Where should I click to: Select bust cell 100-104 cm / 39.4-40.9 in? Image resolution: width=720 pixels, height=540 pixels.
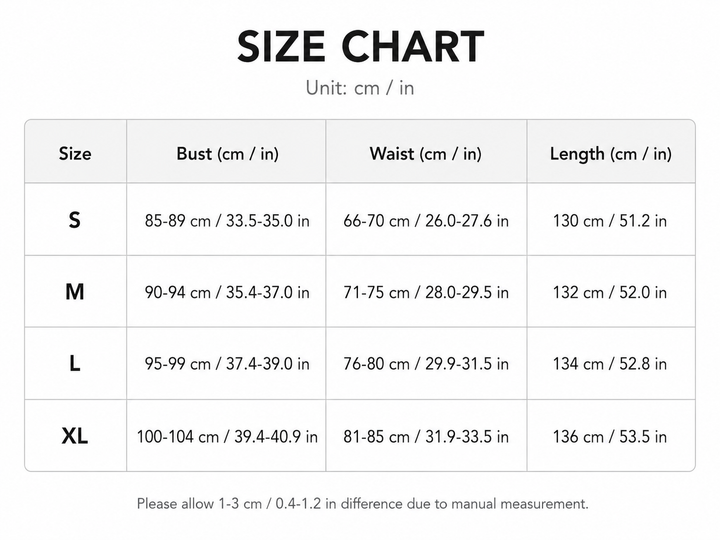(227, 436)
